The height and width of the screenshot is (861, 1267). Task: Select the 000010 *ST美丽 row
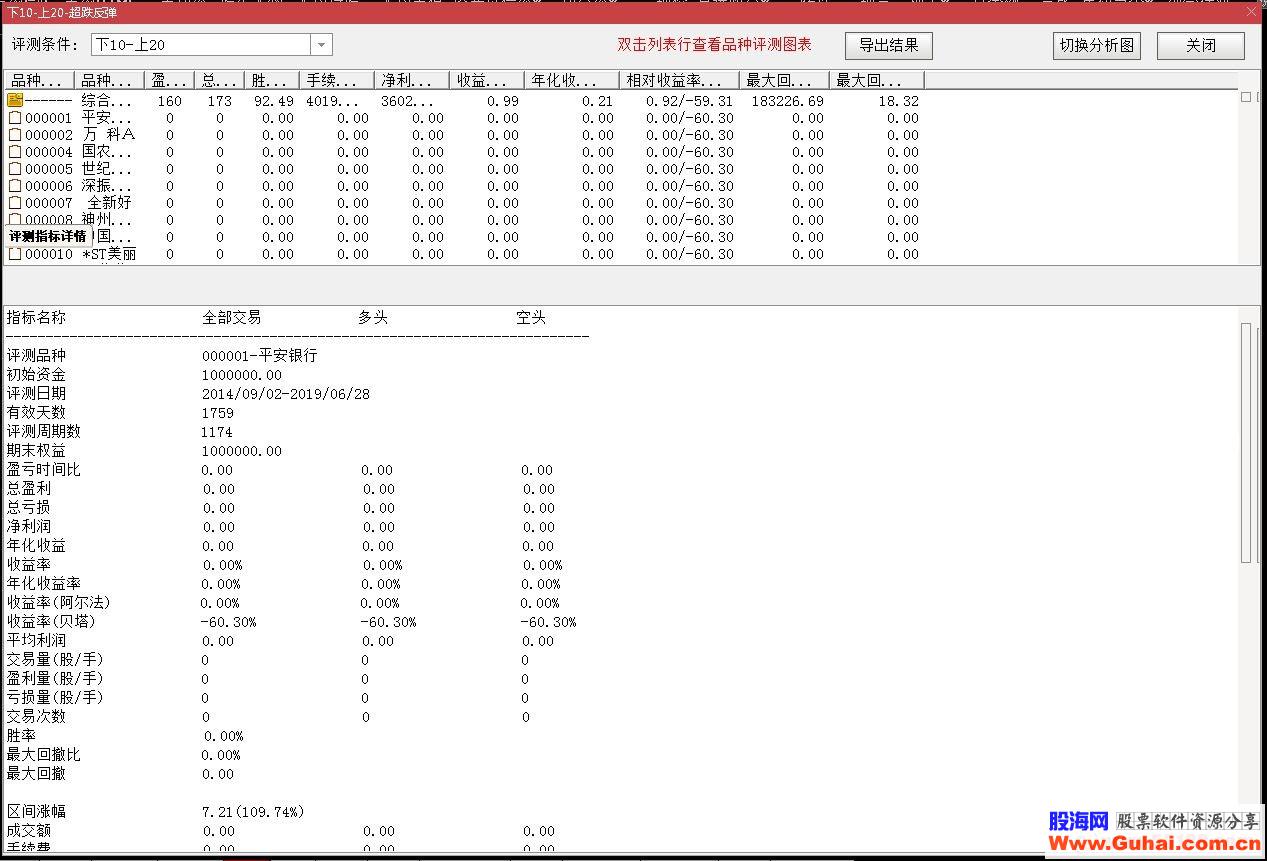pyautogui.click(x=463, y=254)
